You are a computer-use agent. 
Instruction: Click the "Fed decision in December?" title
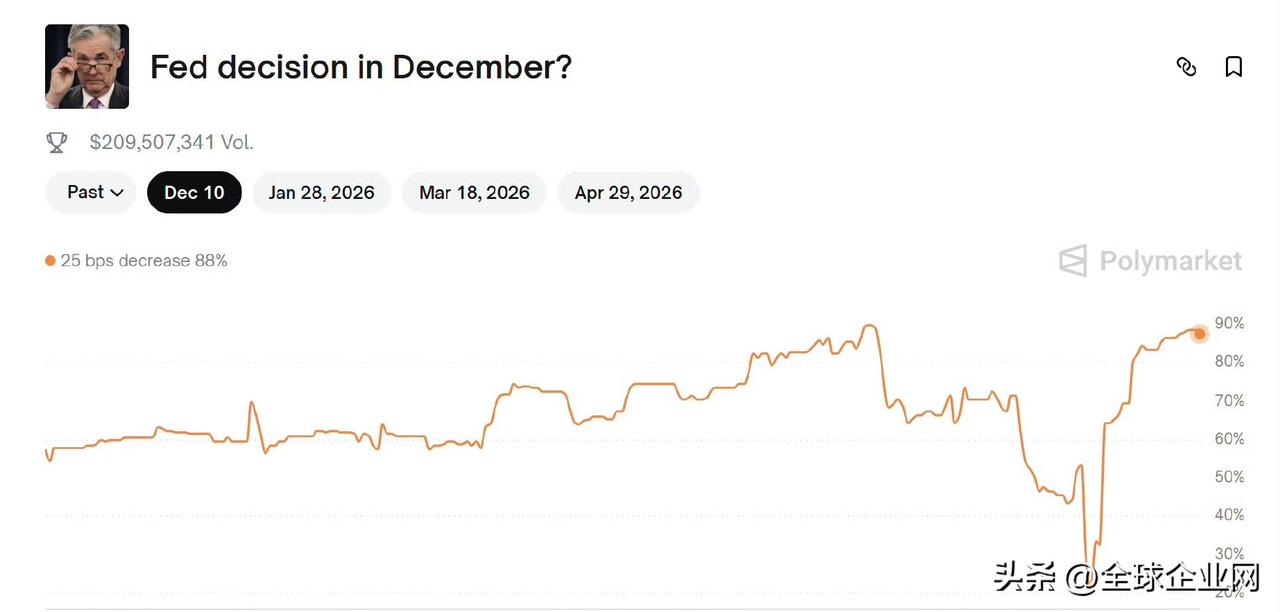tap(360, 67)
